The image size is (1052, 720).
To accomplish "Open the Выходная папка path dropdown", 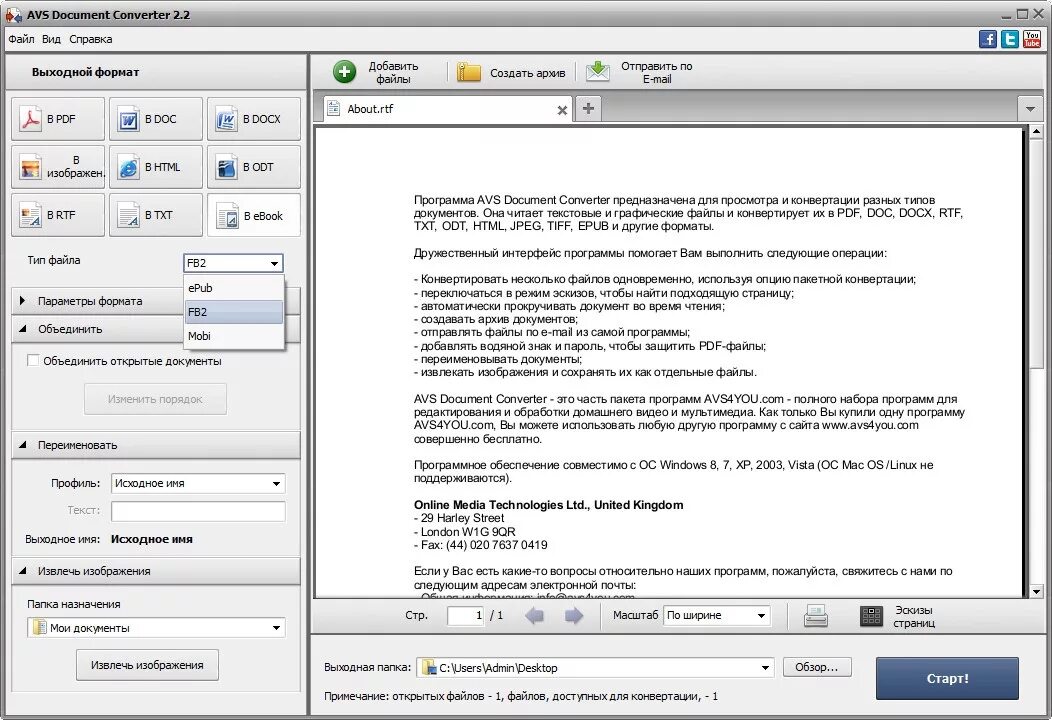I will point(595,668).
